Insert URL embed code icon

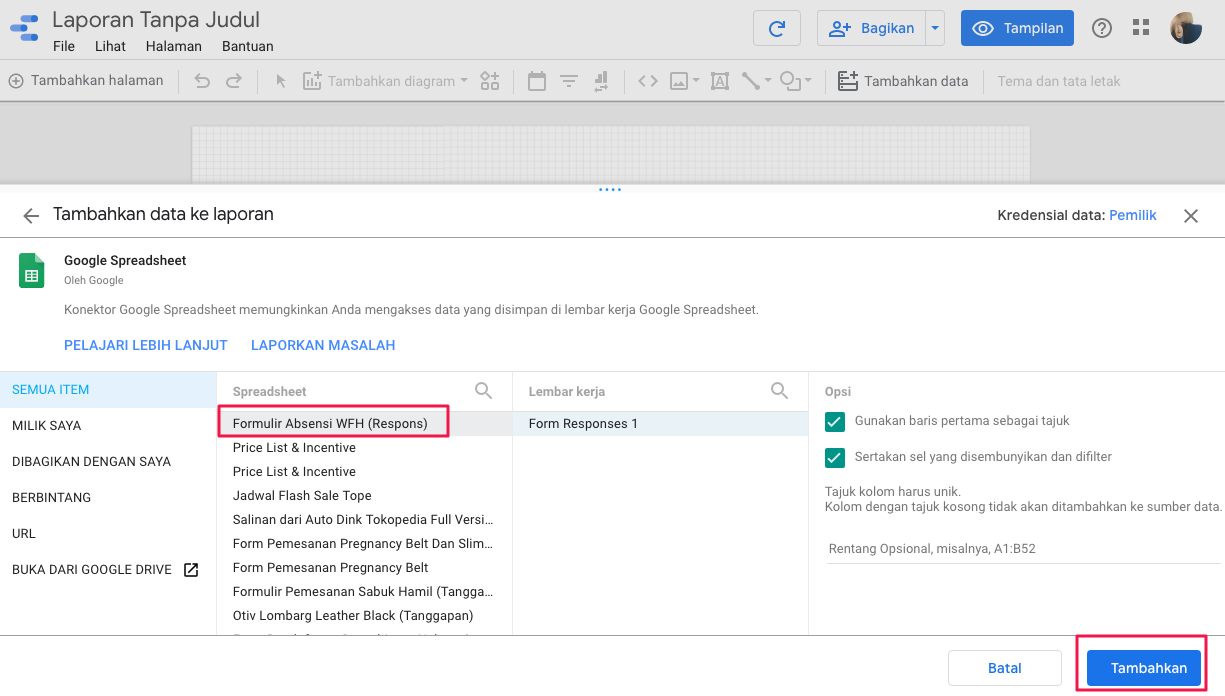pos(648,81)
